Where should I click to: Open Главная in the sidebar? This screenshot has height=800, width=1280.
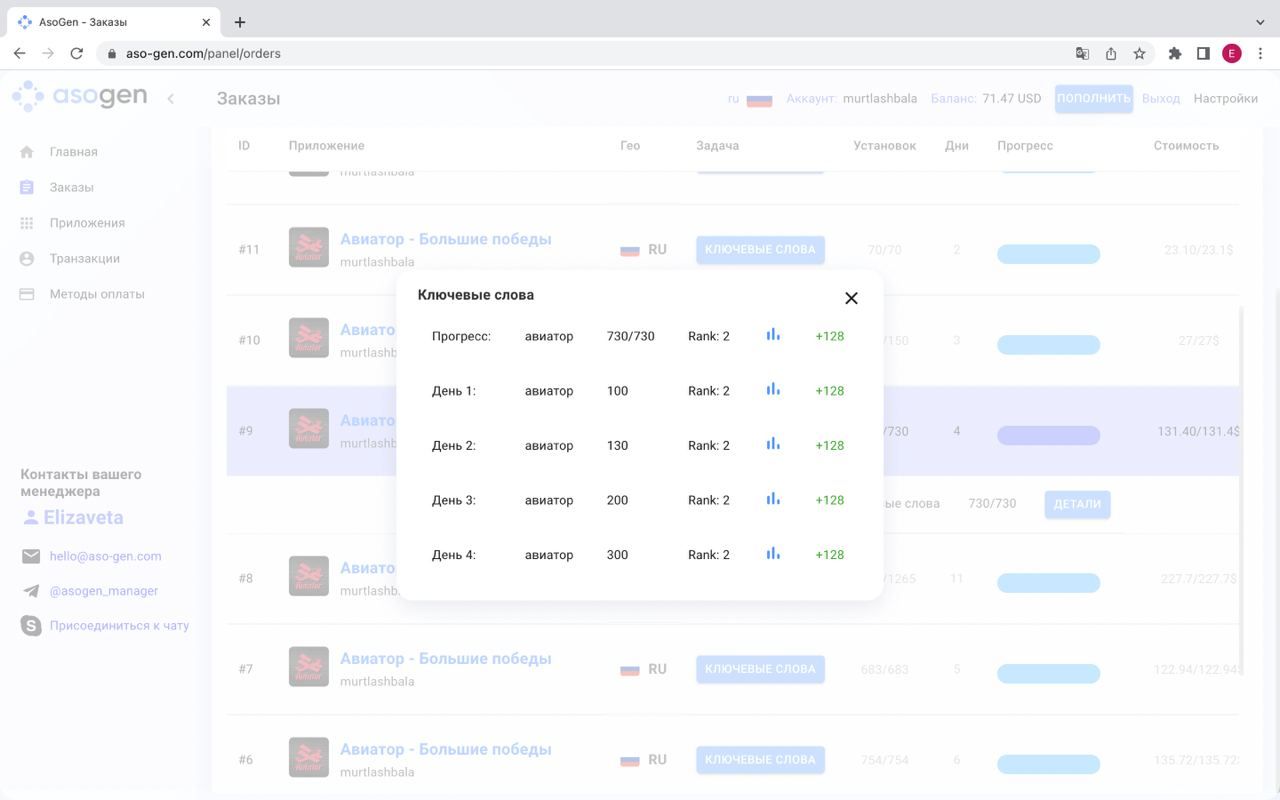click(x=73, y=152)
